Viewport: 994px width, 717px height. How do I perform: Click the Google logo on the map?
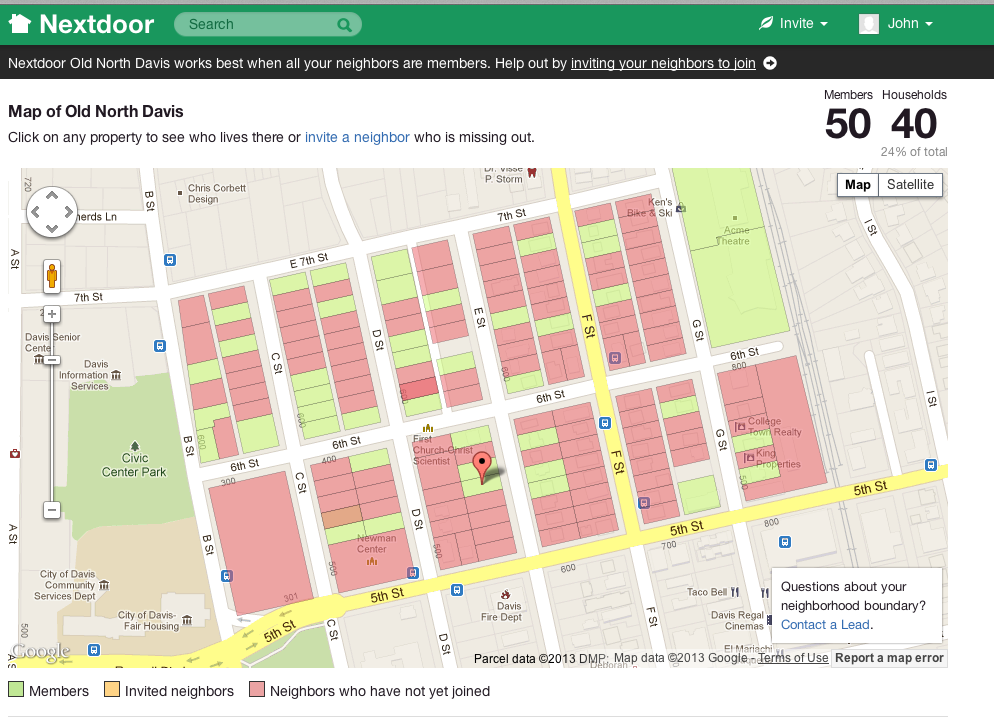tap(41, 652)
